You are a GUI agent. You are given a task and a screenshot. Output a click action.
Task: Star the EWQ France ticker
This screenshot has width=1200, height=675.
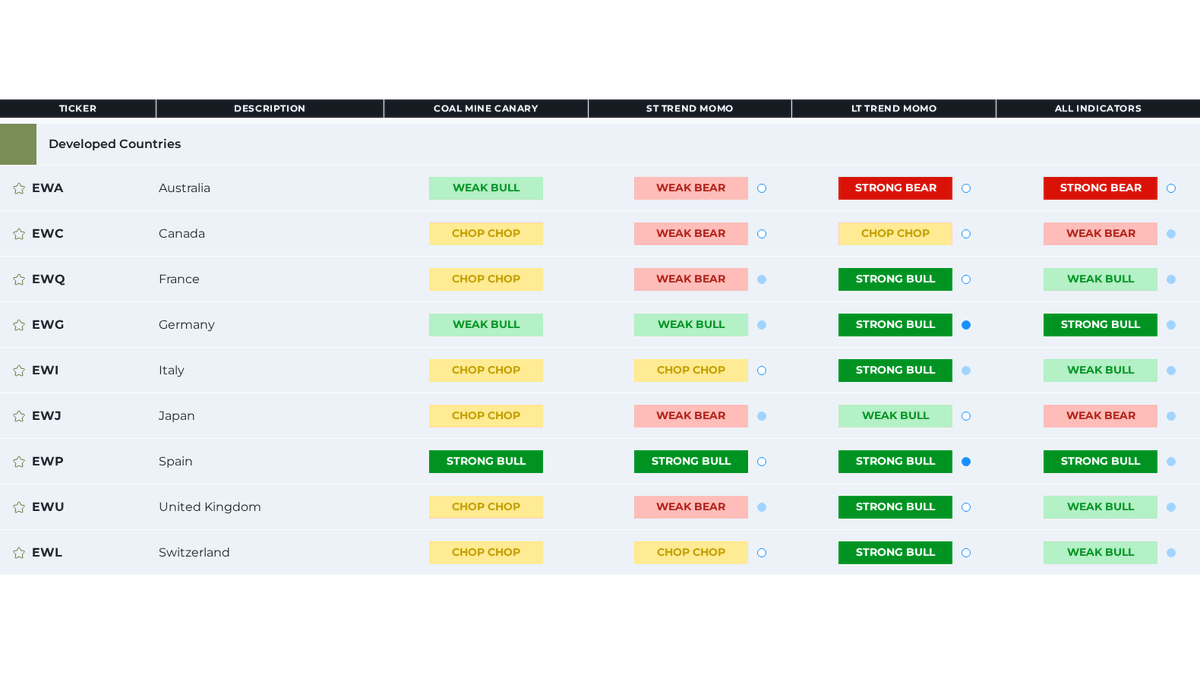pos(18,279)
